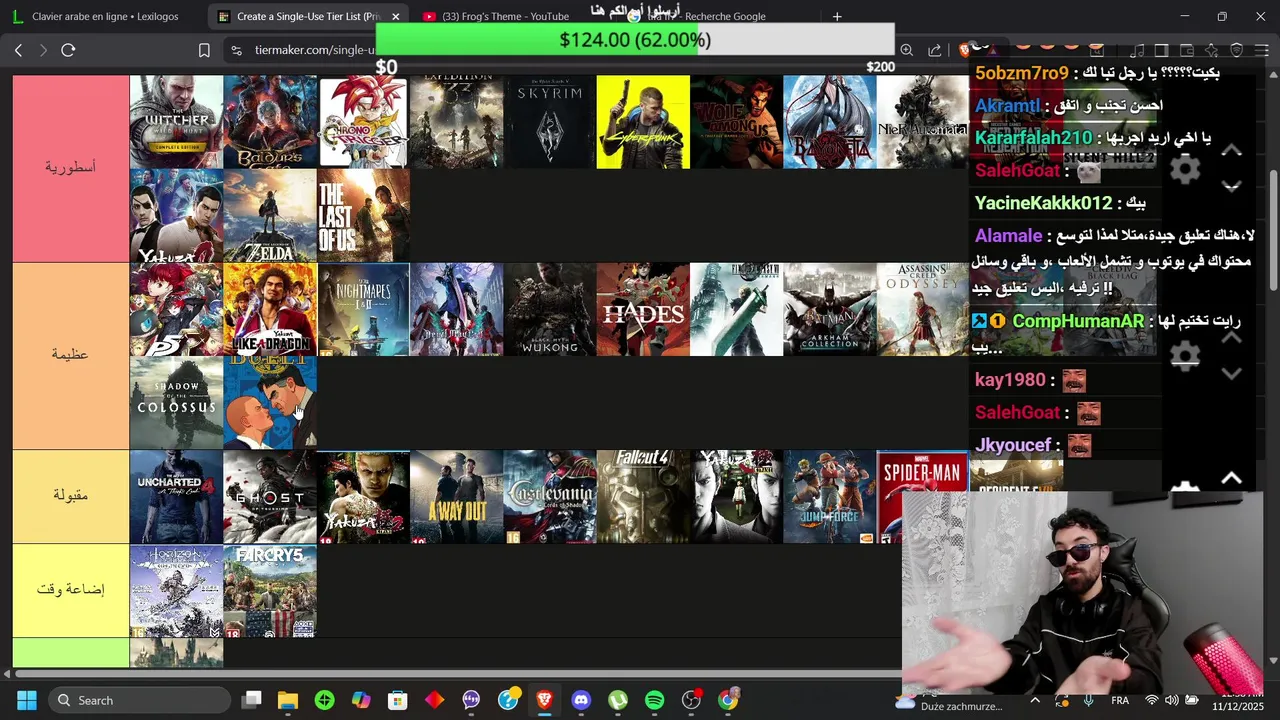The width and height of the screenshot is (1280, 720).
Task: Select the Cyberpunk yellow game cover
Action: (643, 121)
